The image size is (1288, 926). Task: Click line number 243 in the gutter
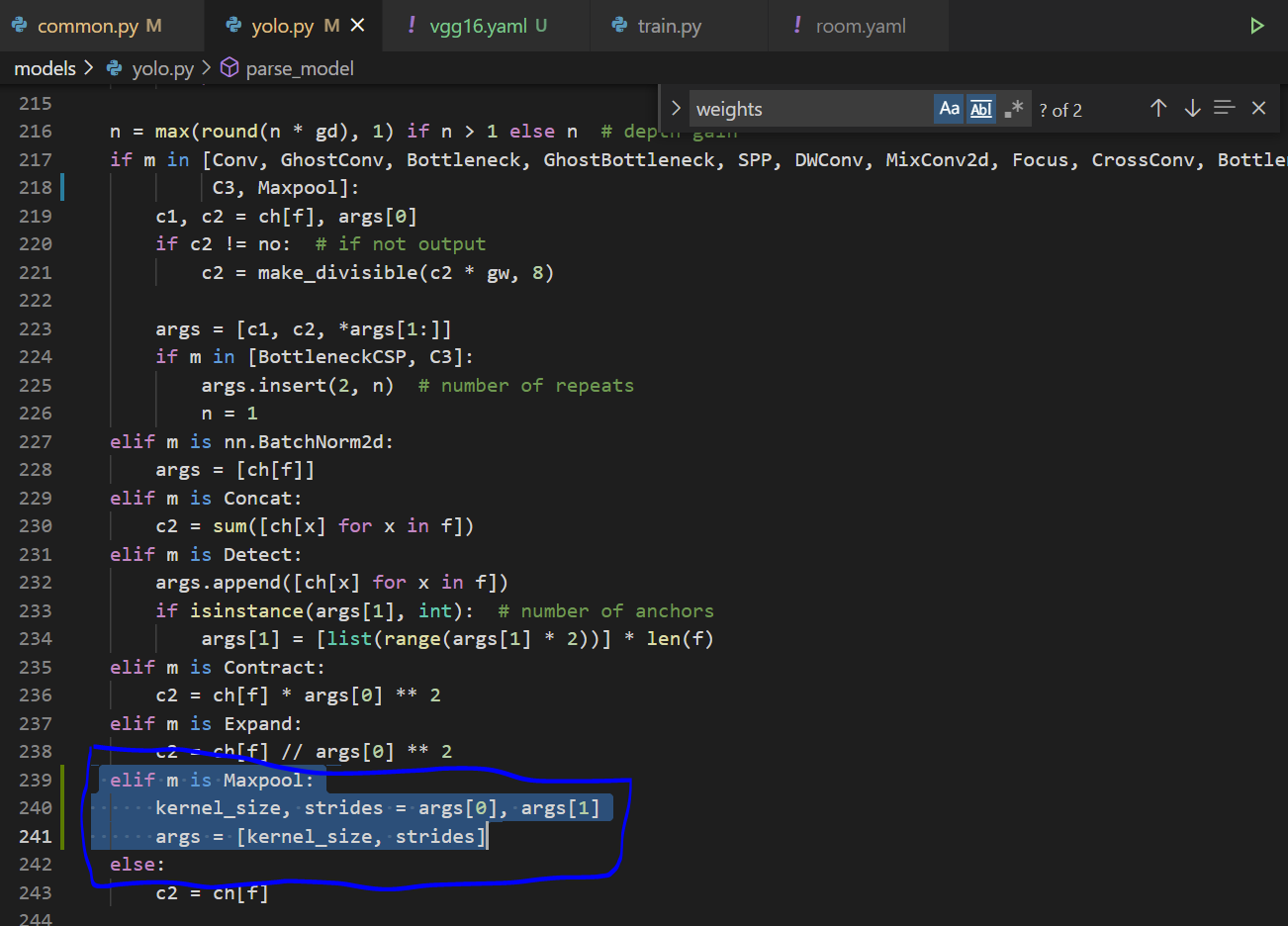(x=36, y=892)
